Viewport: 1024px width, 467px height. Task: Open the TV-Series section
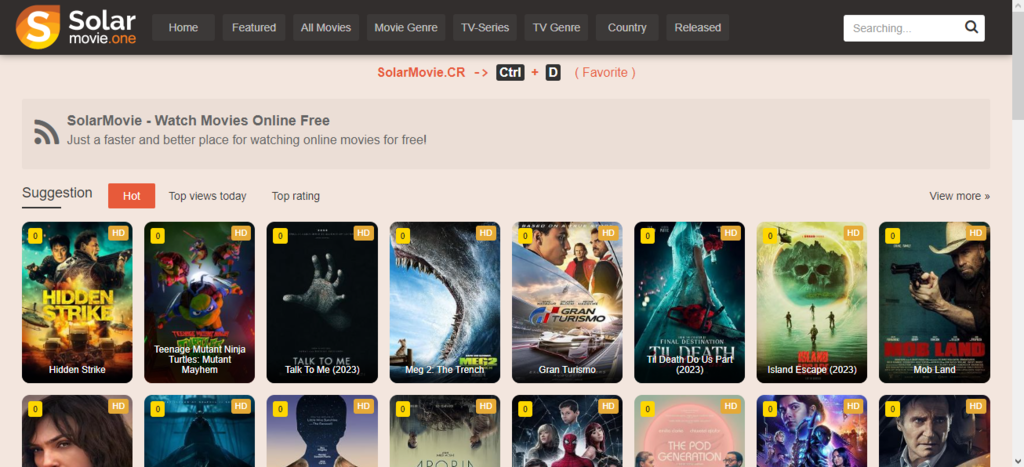pyautogui.click(x=485, y=27)
